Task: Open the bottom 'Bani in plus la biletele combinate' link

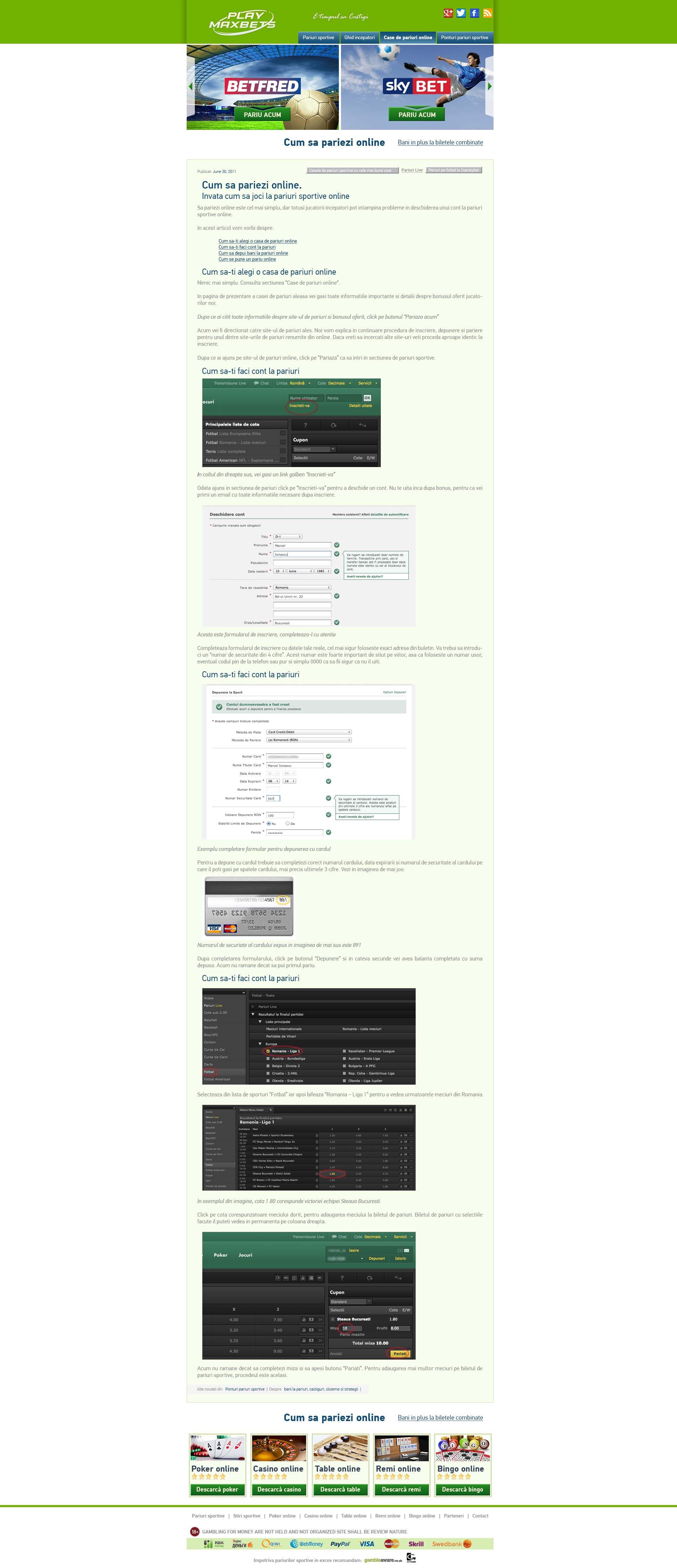Action: tap(441, 1418)
